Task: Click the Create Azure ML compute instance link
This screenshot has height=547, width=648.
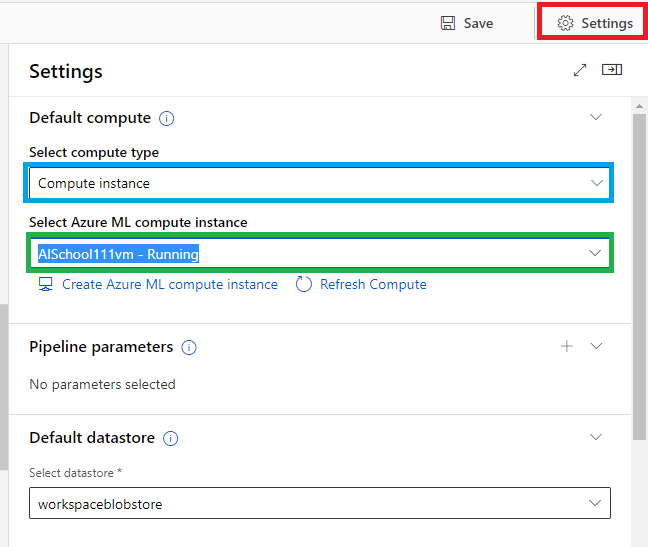Action: [170, 284]
